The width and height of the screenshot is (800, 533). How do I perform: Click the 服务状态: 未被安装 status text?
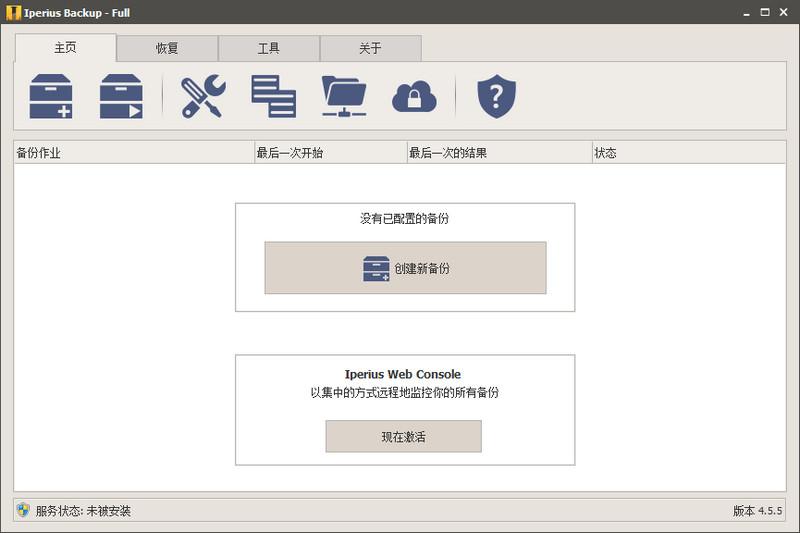click(83, 511)
